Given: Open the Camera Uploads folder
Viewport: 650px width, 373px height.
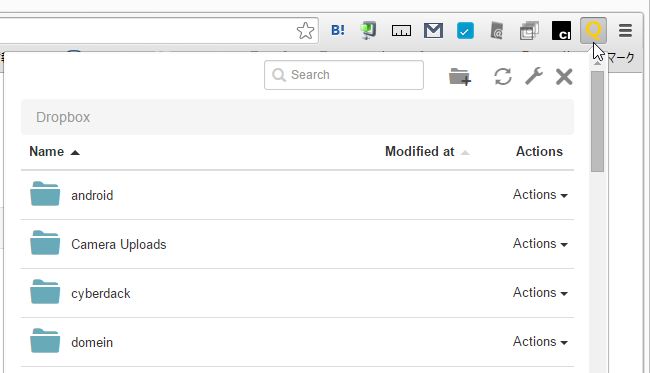Looking at the screenshot, I should point(119,245).
